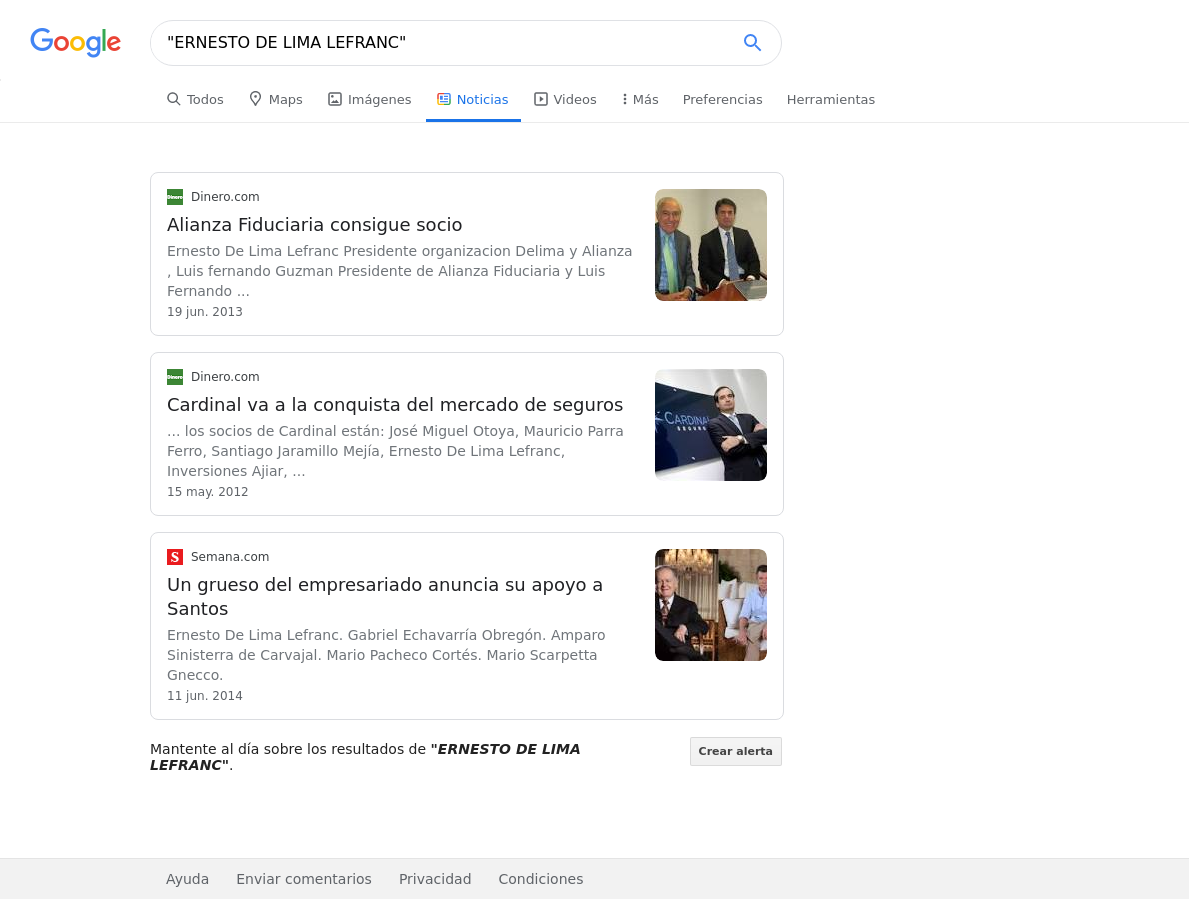Open the Condiciones footer link
The image size is (1189, 899).
pyautogui.click(x=541, y=879)
